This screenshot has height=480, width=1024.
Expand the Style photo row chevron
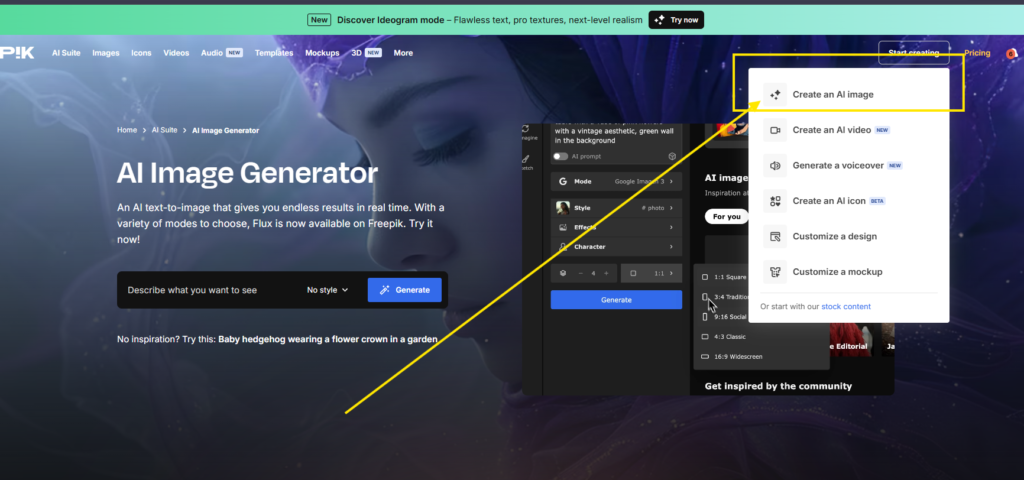[x=671, y=208]
